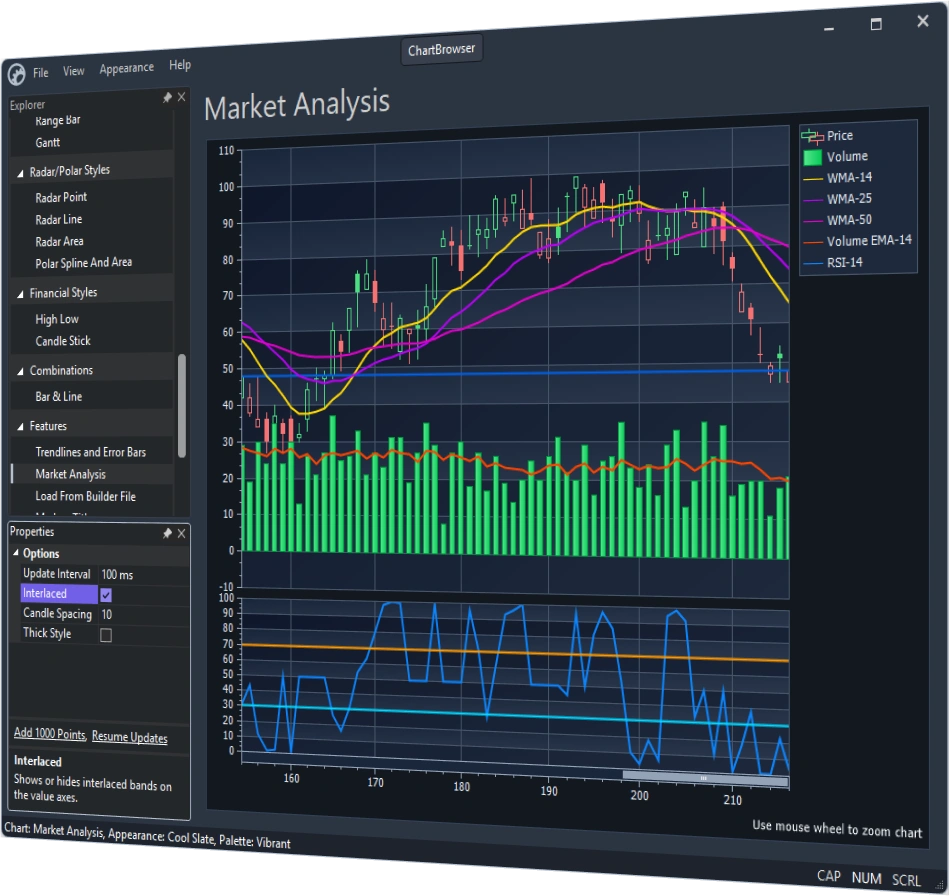Click the Update Interval value field
This screenshot has width=949, height=896.
coord(144,575)
